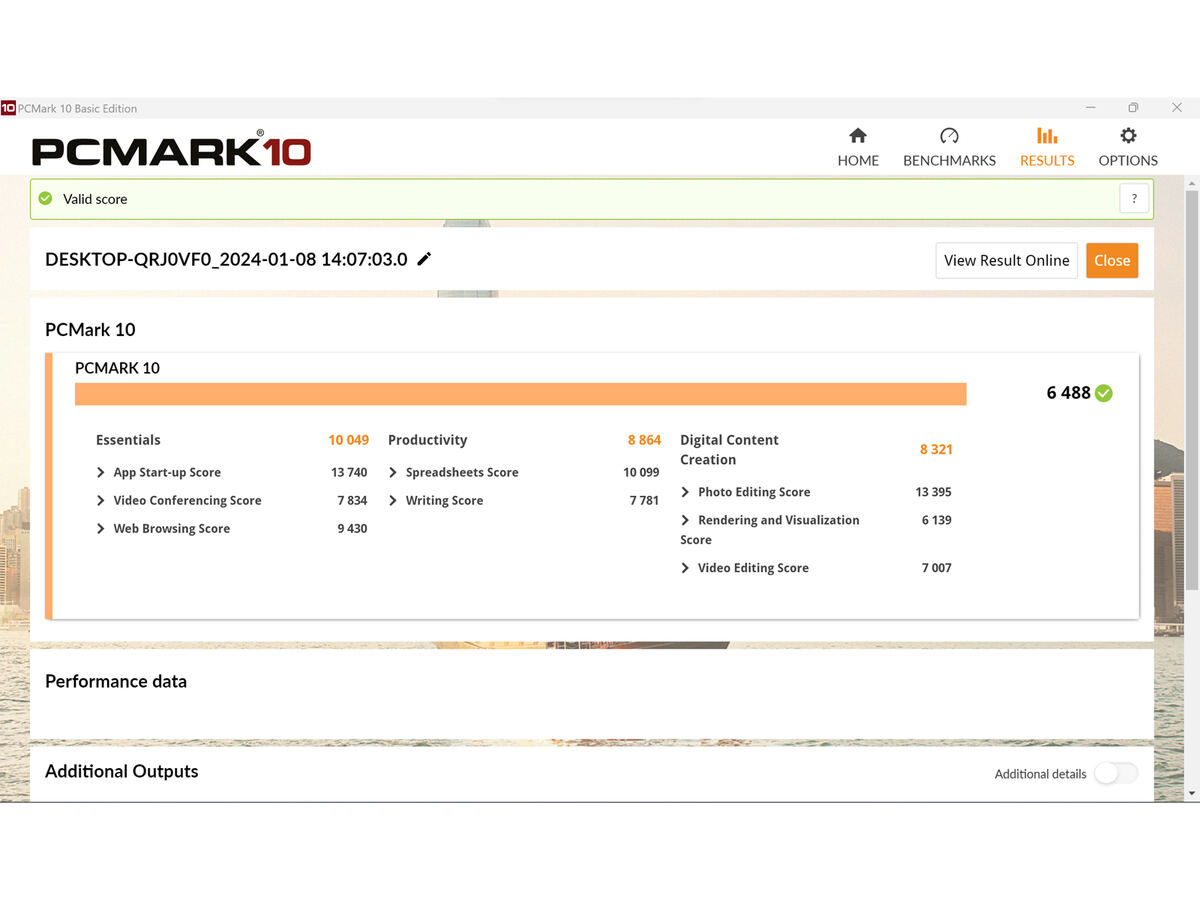Click the overall score 6 488

(x=1068, y=393)
